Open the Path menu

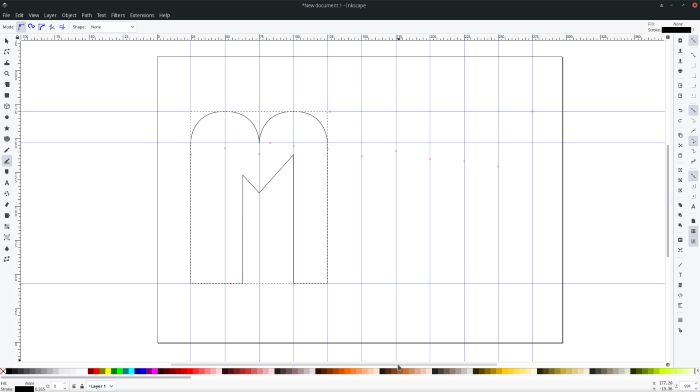point(87,15)
